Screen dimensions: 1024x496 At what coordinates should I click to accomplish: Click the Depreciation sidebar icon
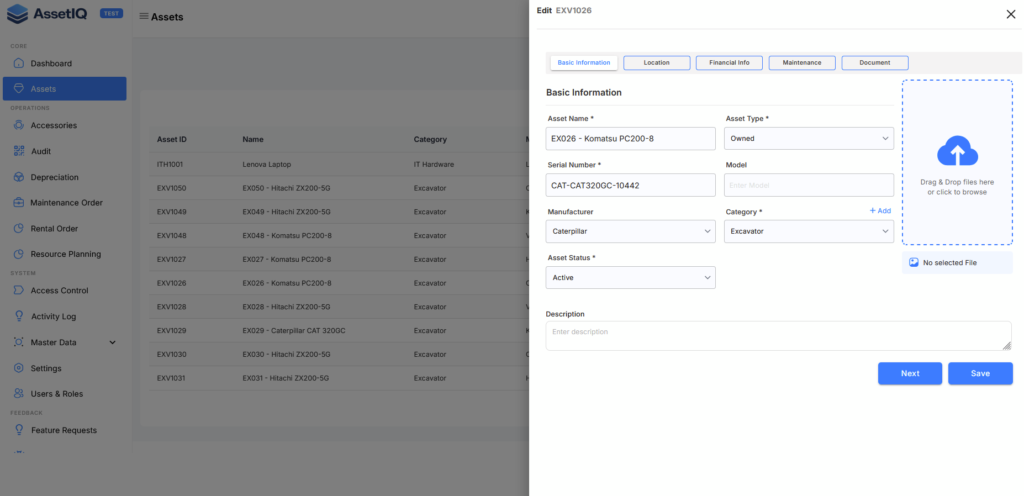coord(19,177)
